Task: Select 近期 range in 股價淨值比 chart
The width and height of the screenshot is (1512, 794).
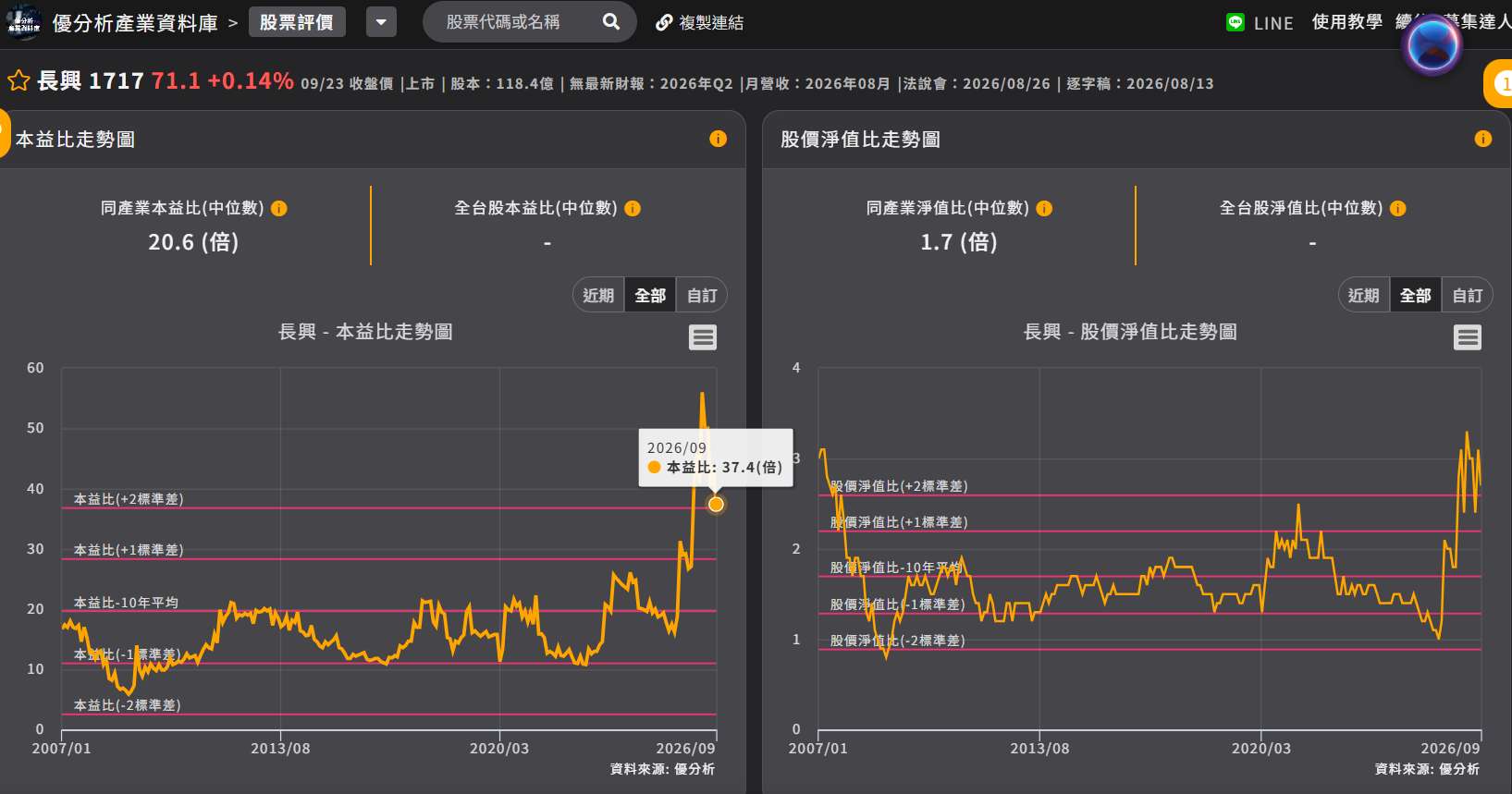Action: point(1364,295)
